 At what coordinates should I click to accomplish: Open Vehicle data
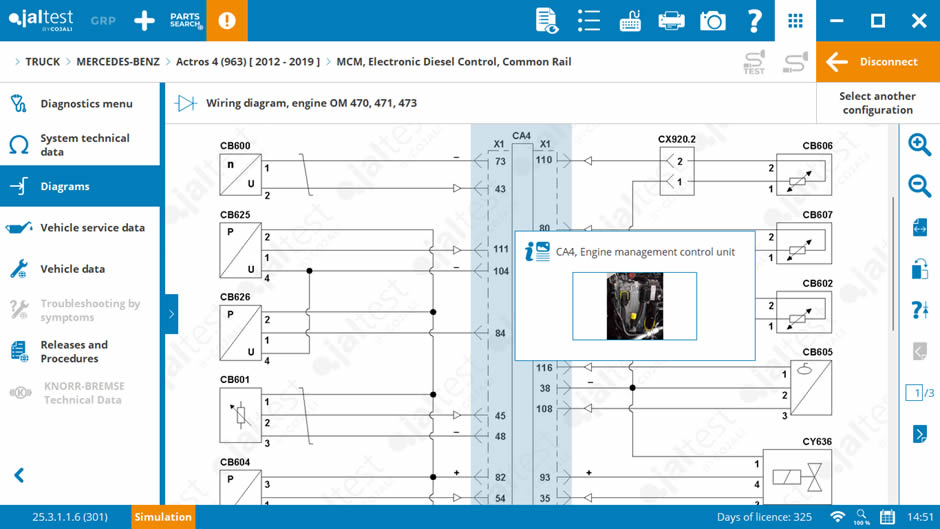pos(80,269)
